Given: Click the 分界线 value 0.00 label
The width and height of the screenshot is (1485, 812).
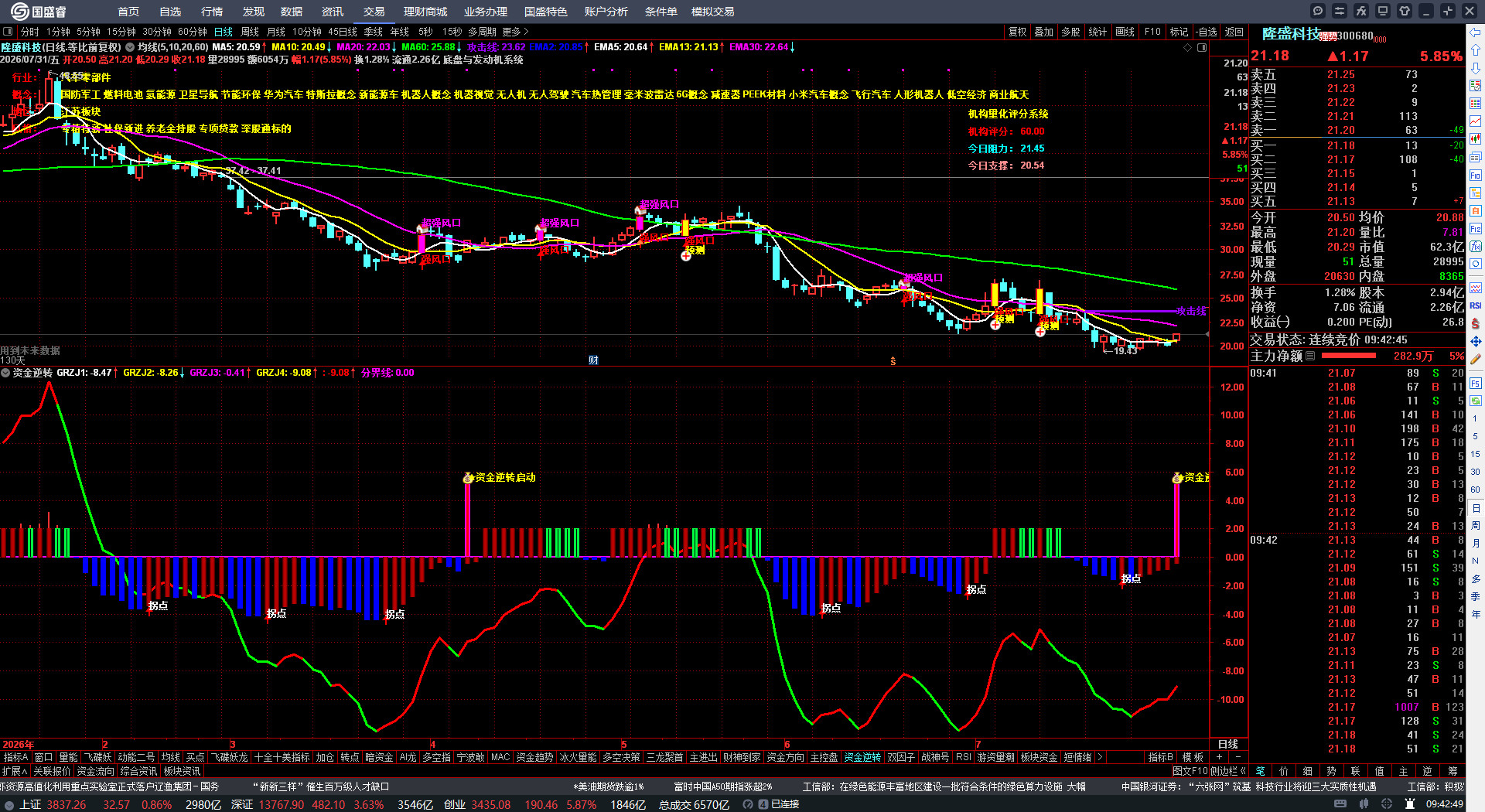Looking at the screenshot, I should [387, 373].
